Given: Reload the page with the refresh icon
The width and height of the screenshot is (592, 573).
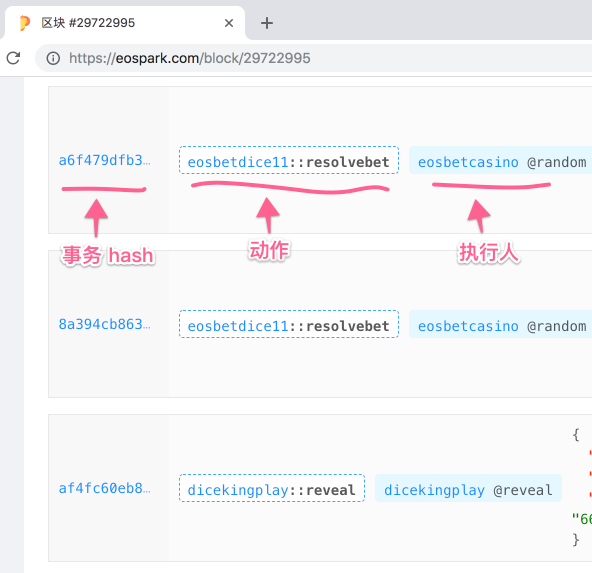Looking at the screenshot, I should coord(14,58).
